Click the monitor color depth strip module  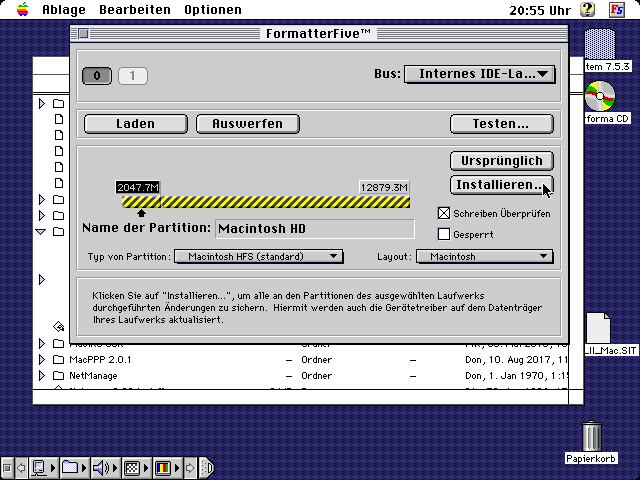tap(161, 467)
